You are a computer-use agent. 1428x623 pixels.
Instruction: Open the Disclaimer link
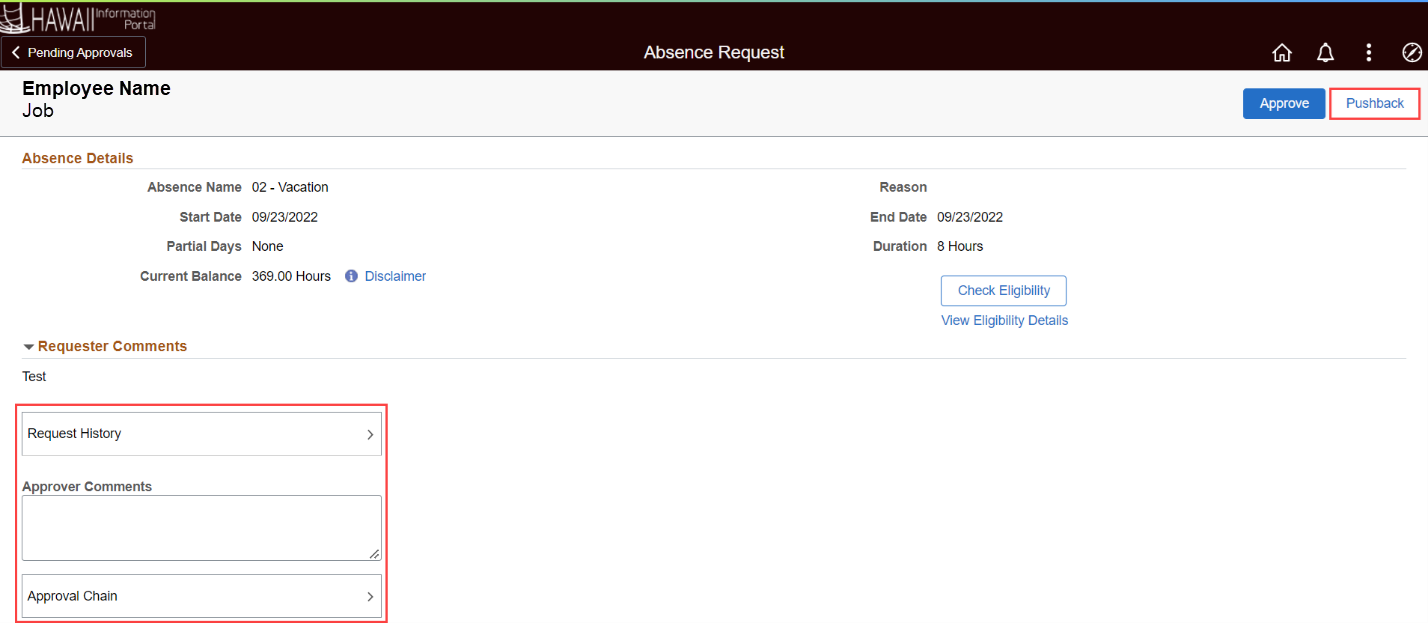[395, 276]
